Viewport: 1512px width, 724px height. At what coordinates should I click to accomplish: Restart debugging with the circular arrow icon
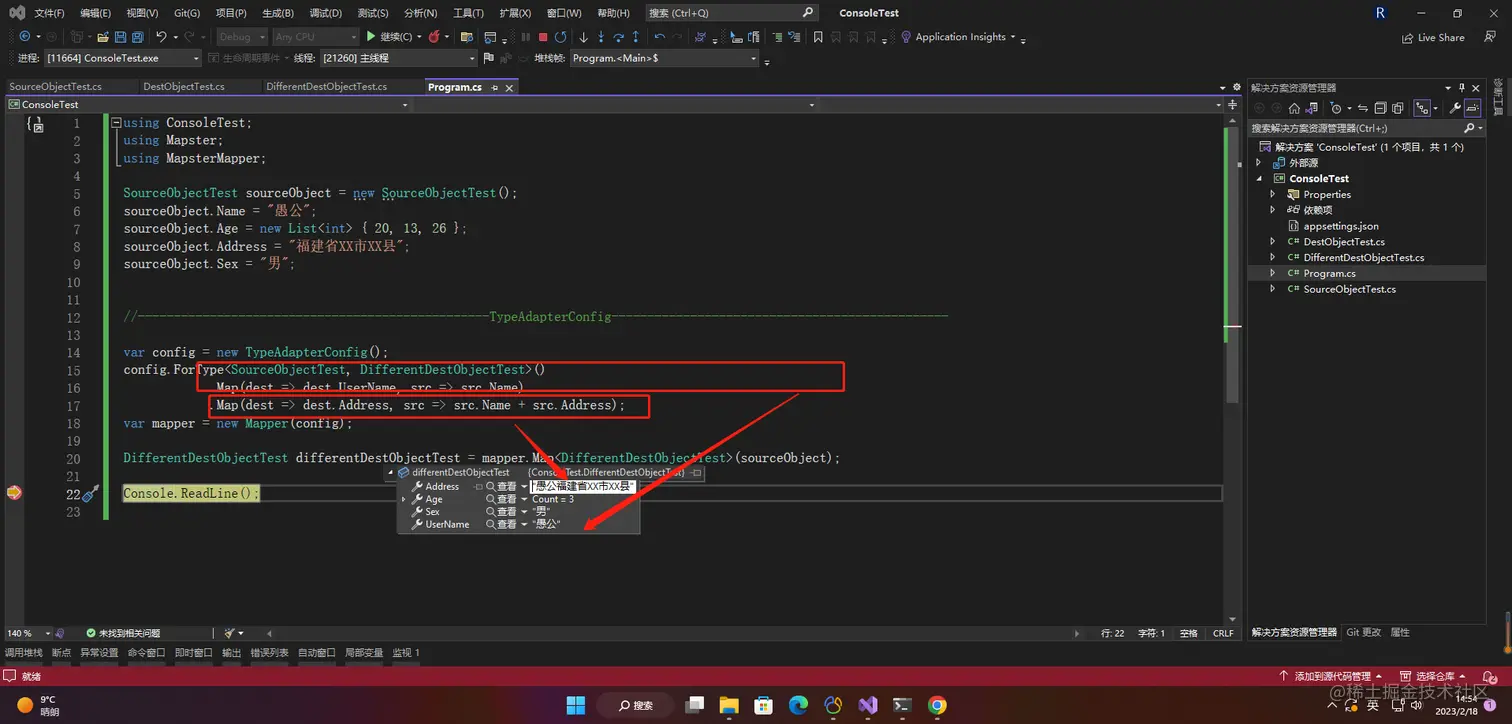[x=558, y=37]
